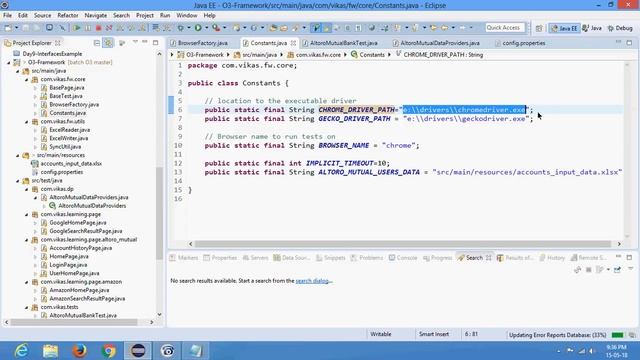
Task: Switch to the Problems view tab
Action: [x=367, y=258]
